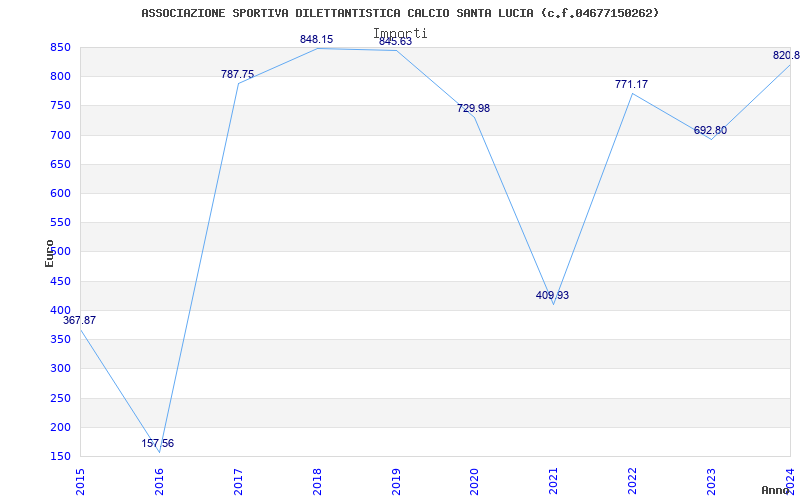The width and height of the screenshot is (800, 500).
Task: Click the 750 y-axis value
Action: tap(60, 106)
